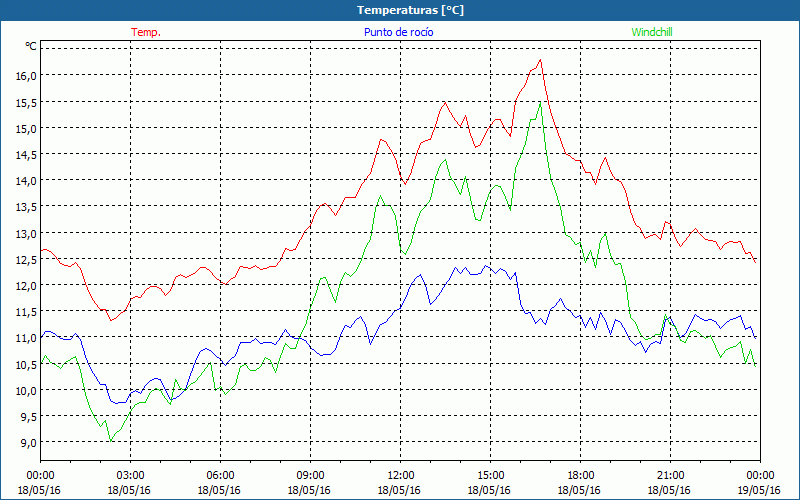
Task: Click the '06:00' time axis label
Action: (220, 475)
